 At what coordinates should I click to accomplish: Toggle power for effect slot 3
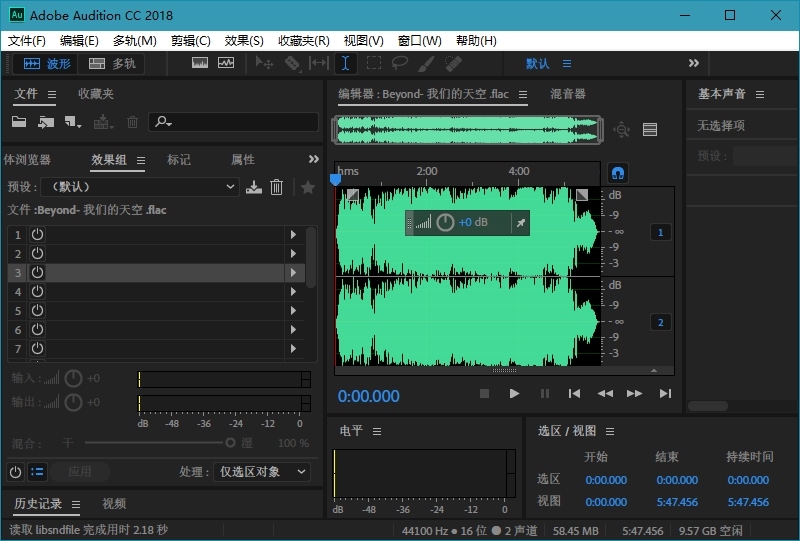pos(37,272)
